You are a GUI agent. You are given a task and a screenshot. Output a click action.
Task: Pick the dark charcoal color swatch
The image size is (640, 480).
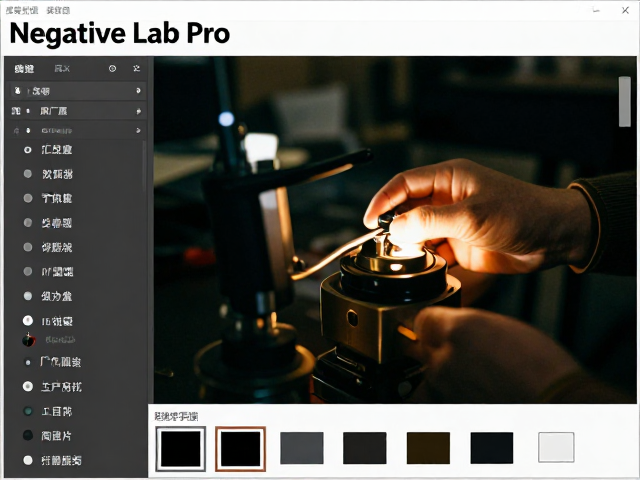click(364, 448)
